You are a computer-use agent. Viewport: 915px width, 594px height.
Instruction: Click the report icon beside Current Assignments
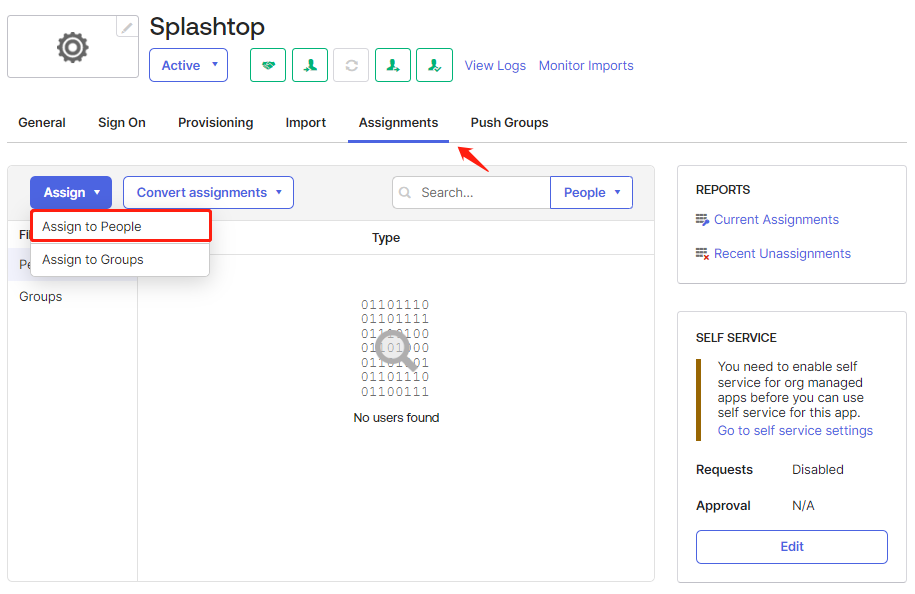pos(702,220)
